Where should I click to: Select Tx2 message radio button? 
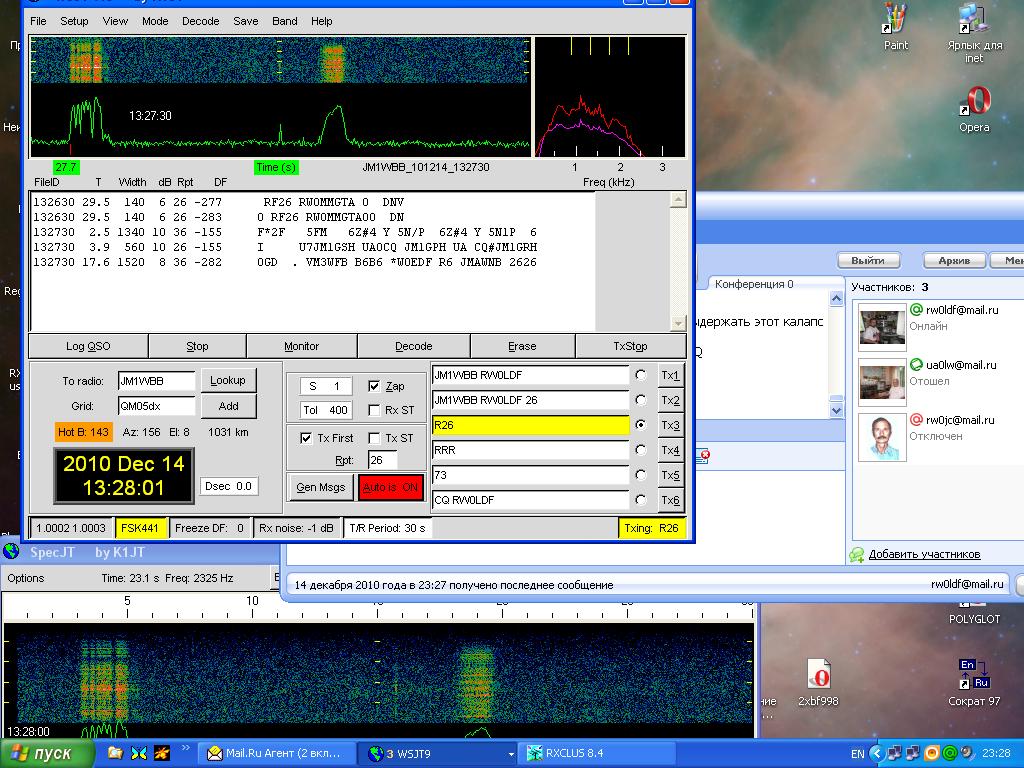pos(641,400)
